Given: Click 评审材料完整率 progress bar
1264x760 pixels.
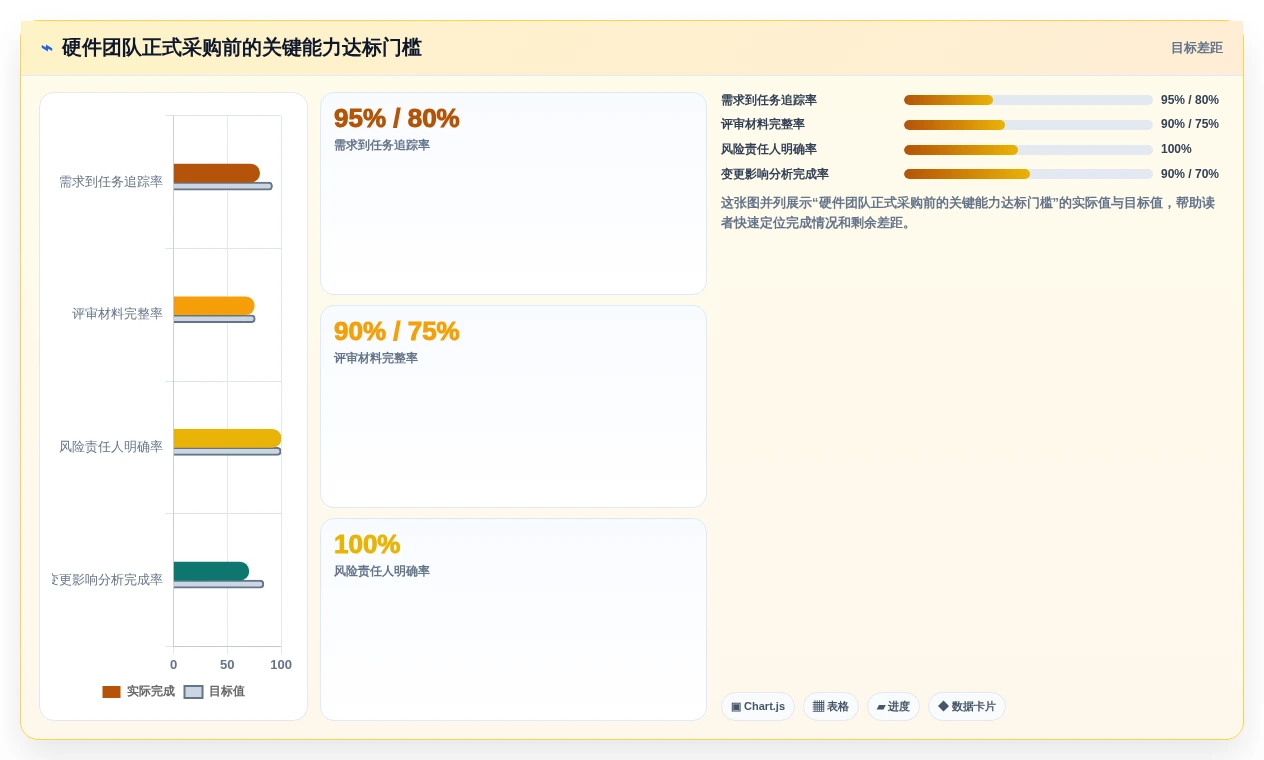Looking at the screenshot, I should (x=1028, y=125).
